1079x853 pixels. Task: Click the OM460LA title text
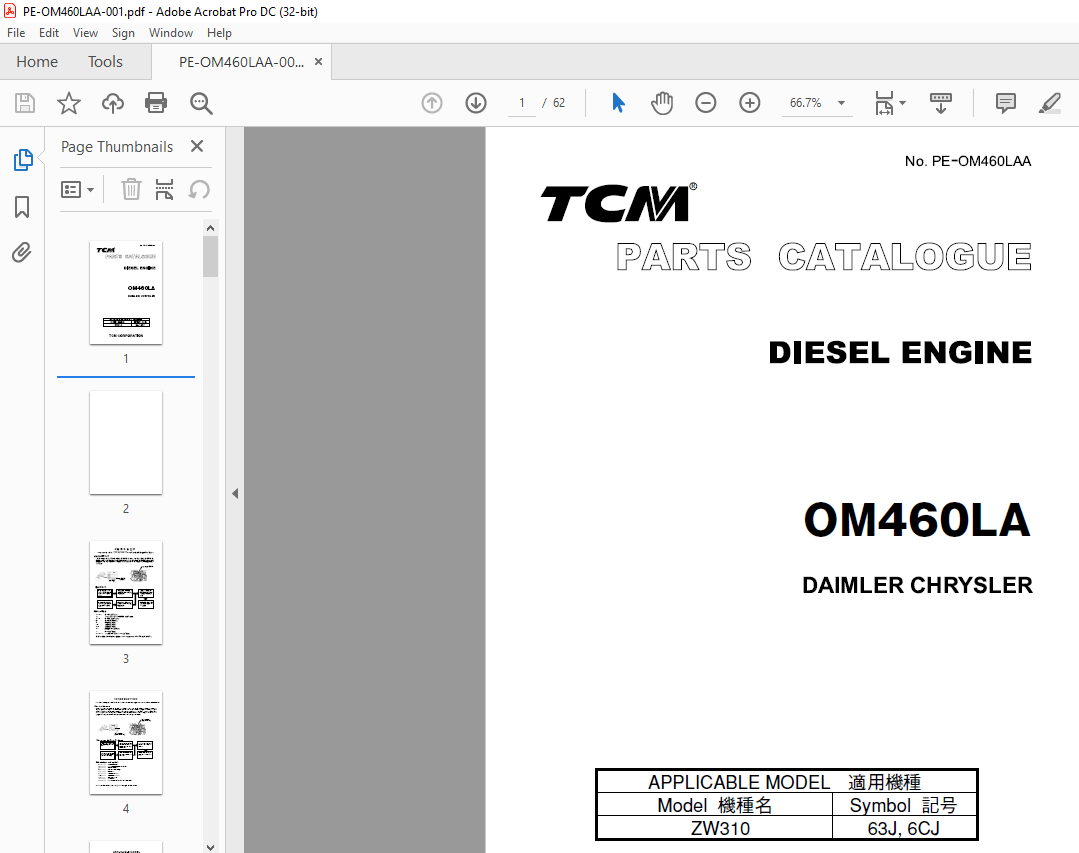[x=917, y=520]
